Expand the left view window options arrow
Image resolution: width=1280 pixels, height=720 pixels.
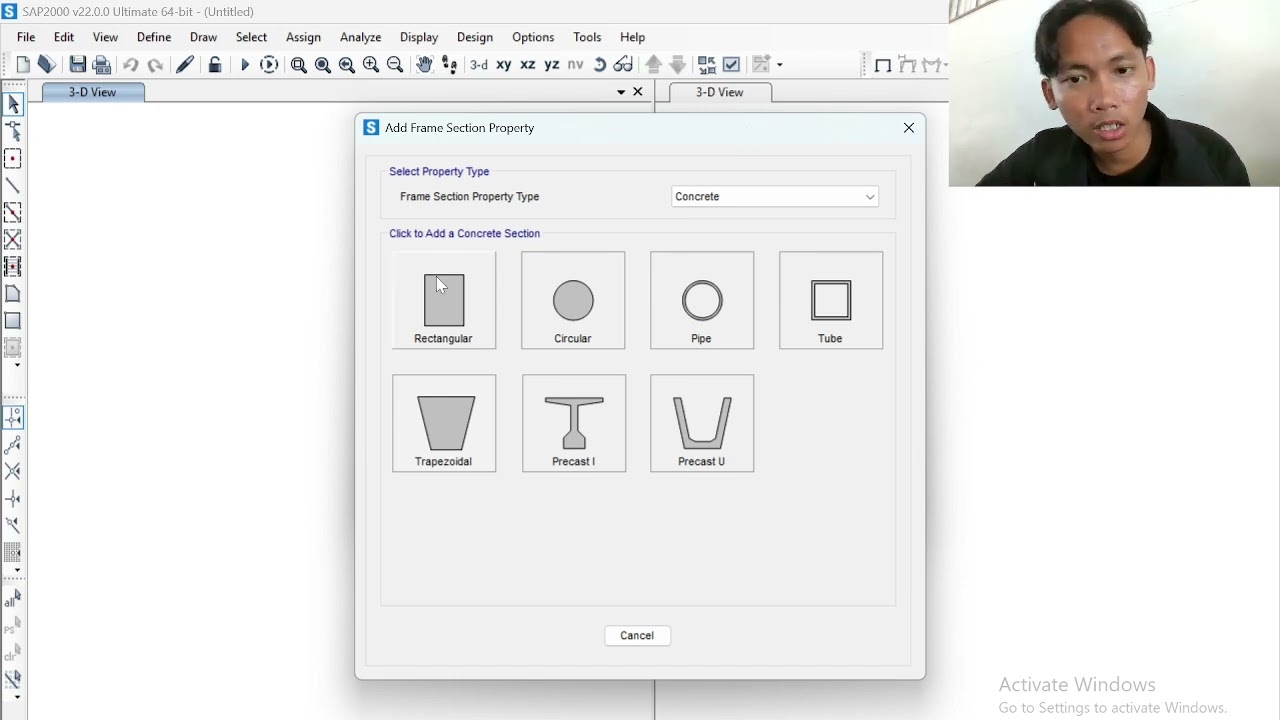(621, 92)
